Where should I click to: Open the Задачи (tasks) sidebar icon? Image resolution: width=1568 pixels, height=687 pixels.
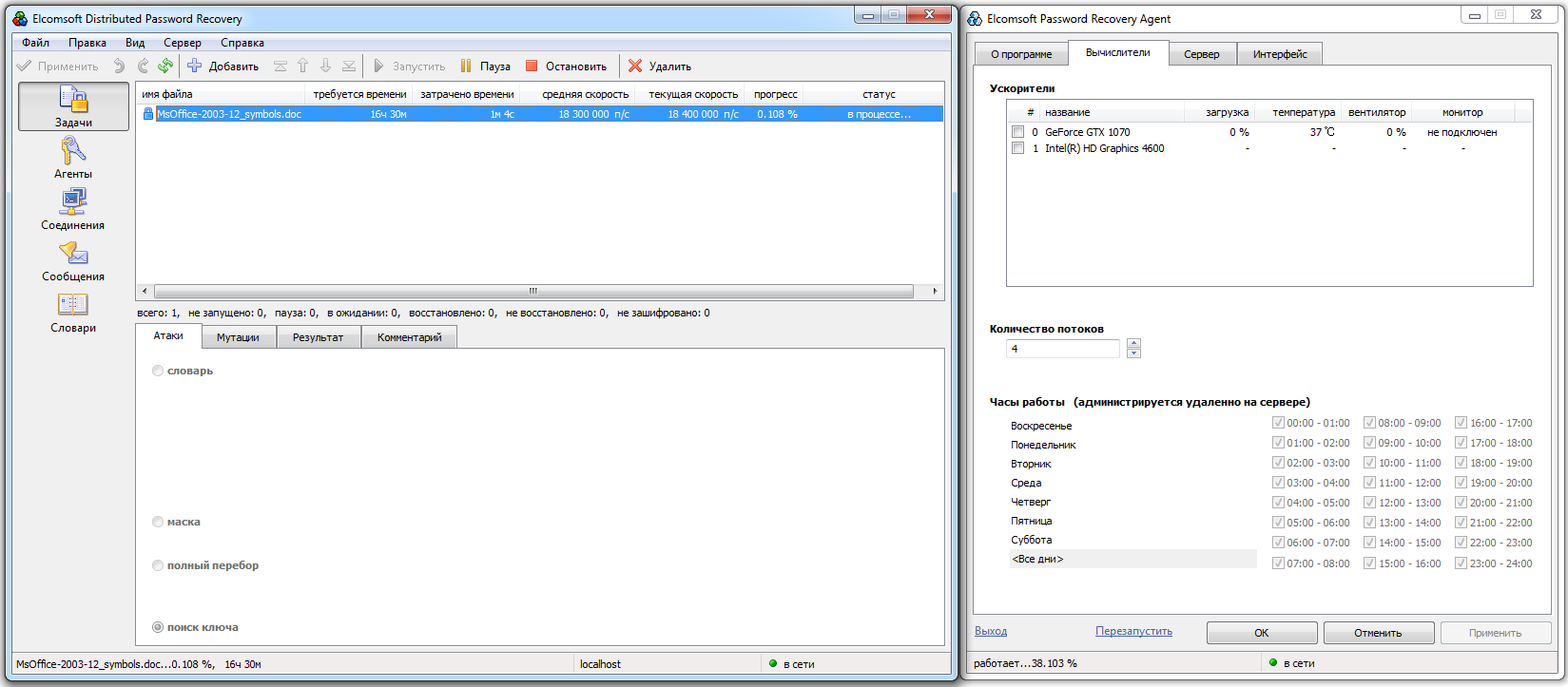(x=73, y=99)
